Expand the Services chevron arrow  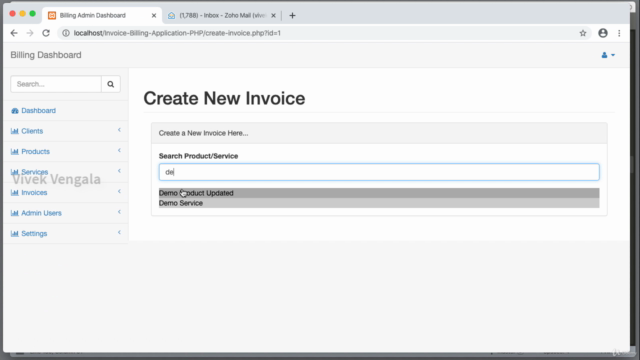(x=119, y=171)
